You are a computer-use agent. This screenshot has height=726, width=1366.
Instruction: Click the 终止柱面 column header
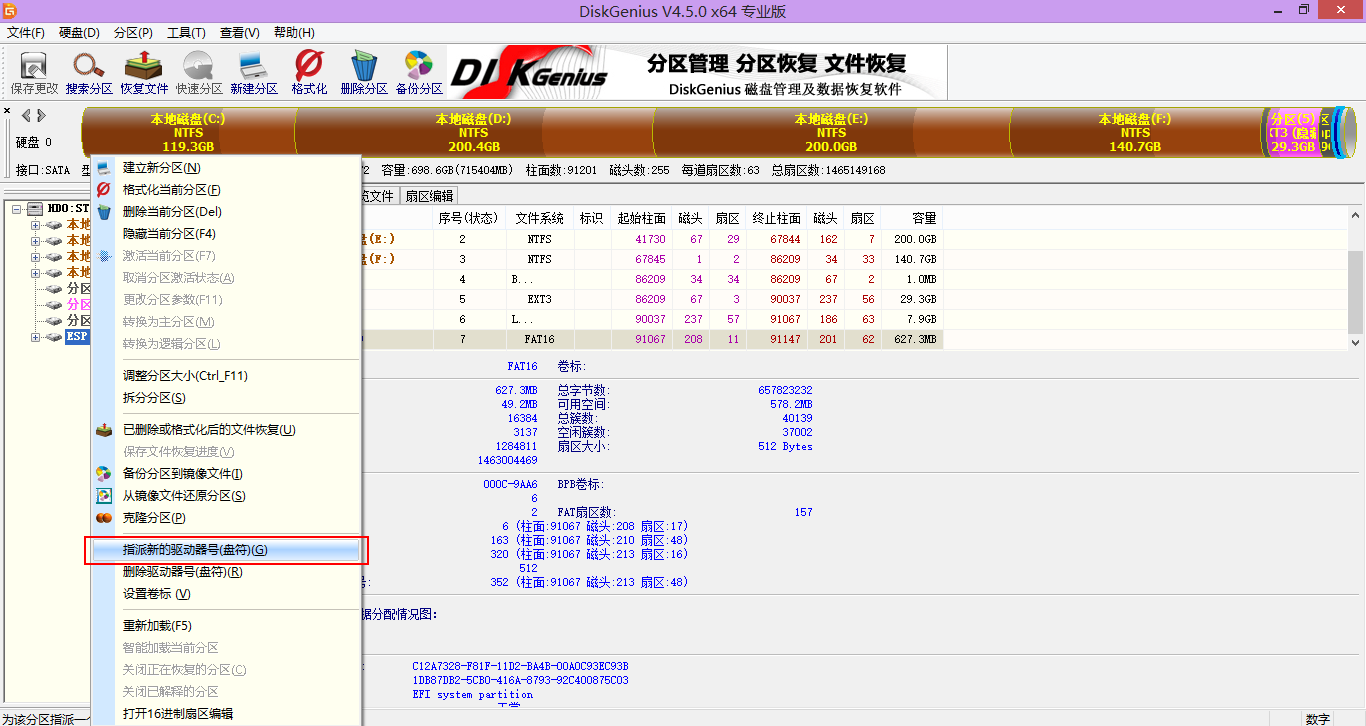[777, 218]
